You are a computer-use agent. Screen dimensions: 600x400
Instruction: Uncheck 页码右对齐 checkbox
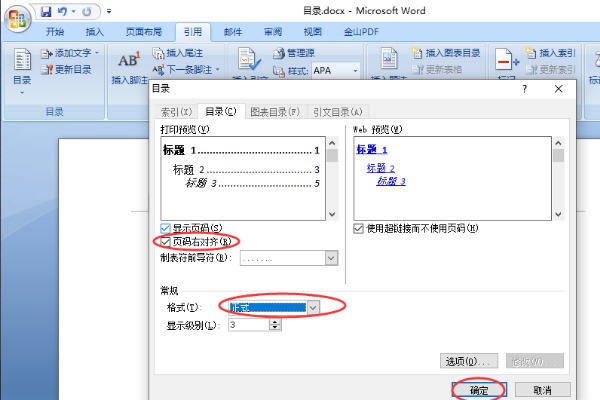click(166, 242)
